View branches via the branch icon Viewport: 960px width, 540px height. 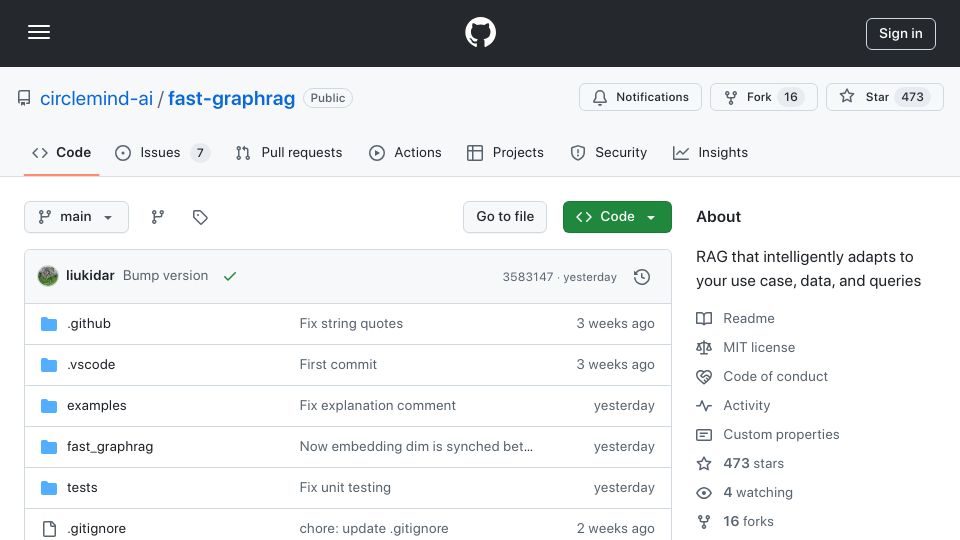click(158, 217)
